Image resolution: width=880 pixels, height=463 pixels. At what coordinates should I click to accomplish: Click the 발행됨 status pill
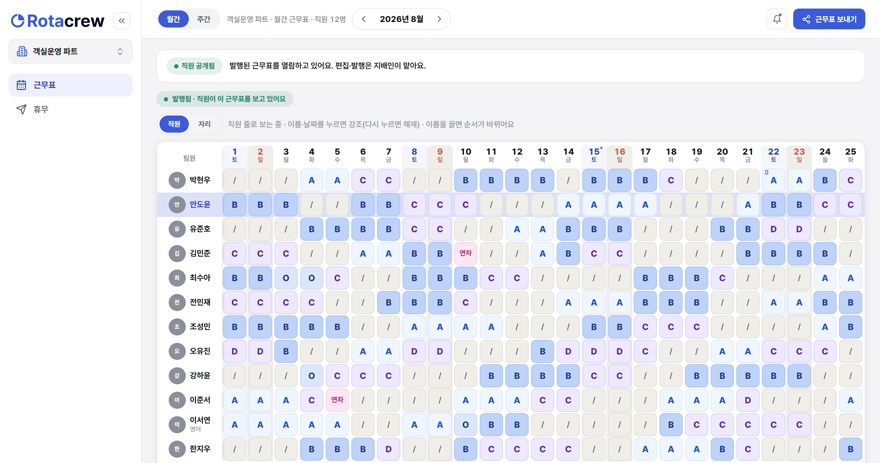[224, 99]
